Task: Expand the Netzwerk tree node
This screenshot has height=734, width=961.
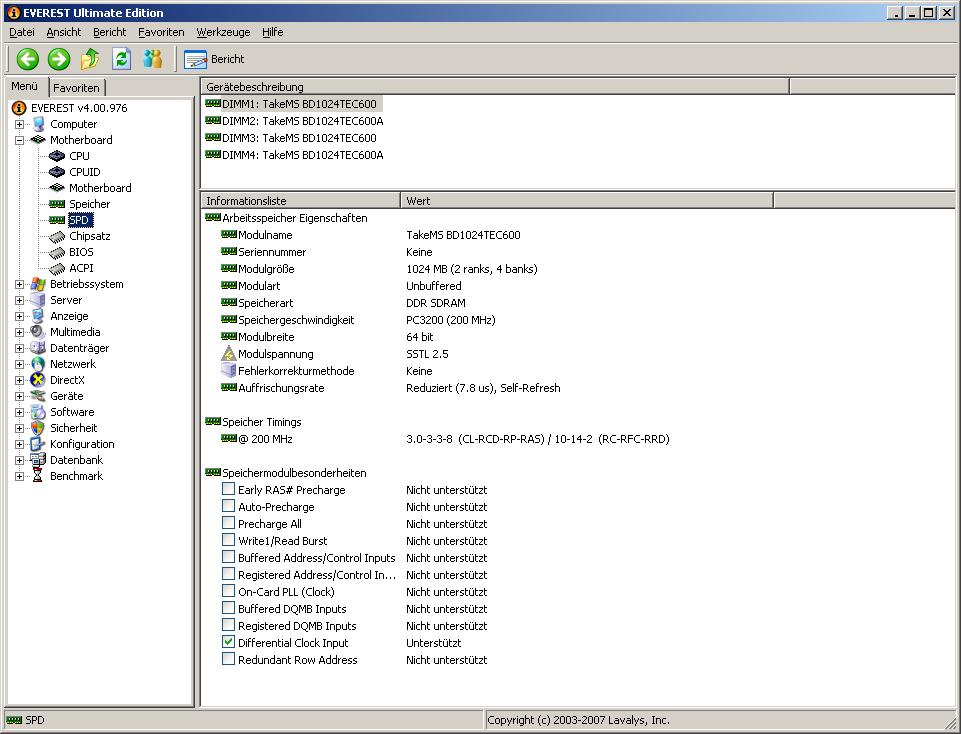Action: click(20, 364)
